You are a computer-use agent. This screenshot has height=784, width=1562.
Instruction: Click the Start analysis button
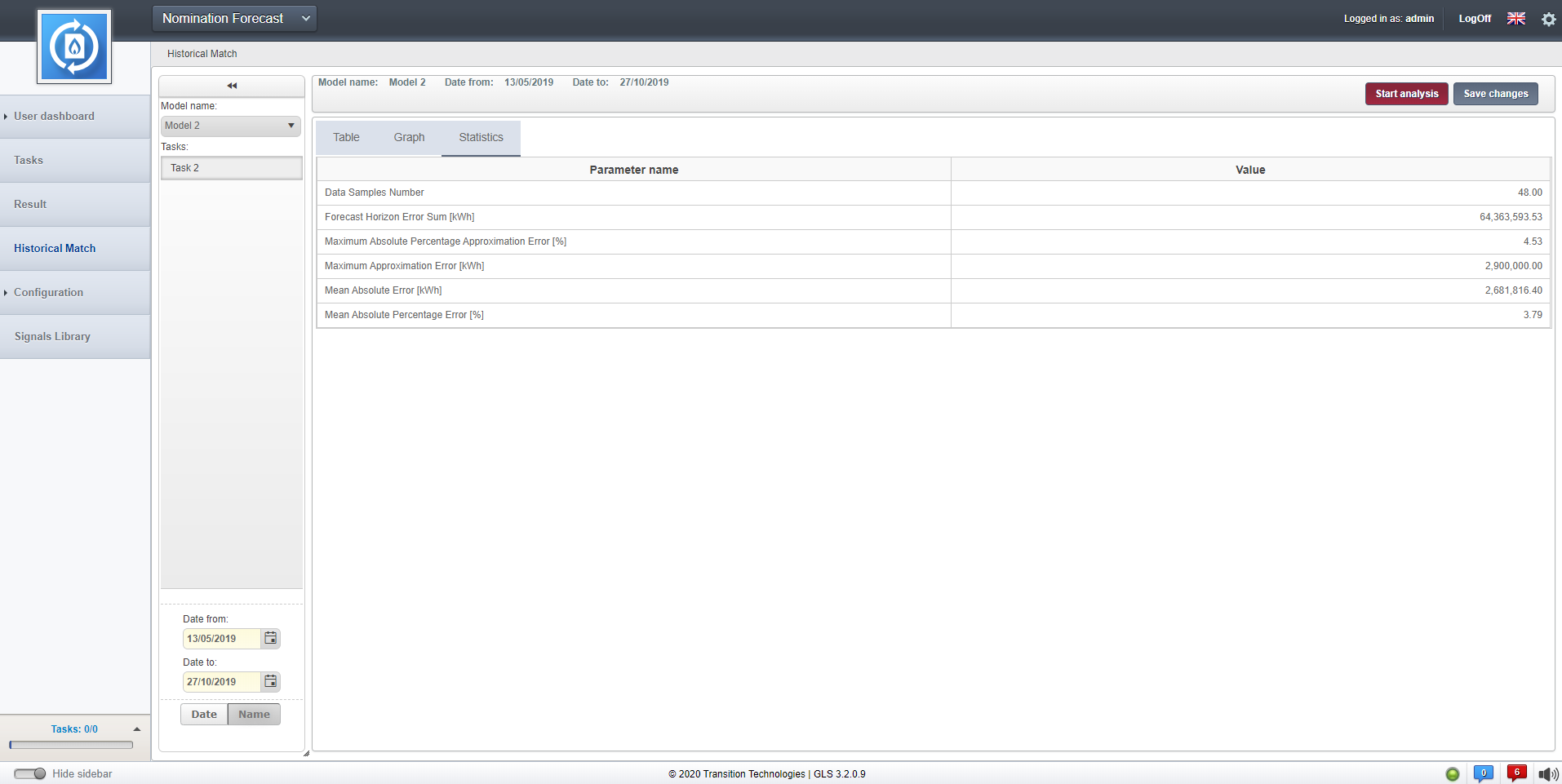[x=1406, y=94]
